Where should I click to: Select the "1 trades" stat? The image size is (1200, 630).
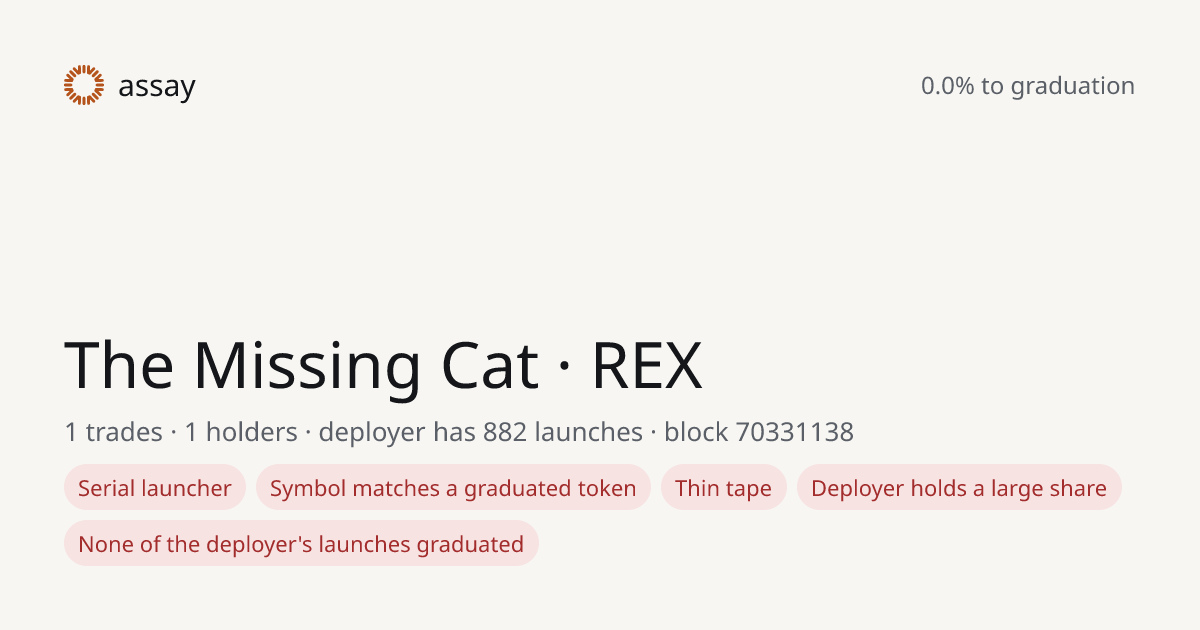113,432
